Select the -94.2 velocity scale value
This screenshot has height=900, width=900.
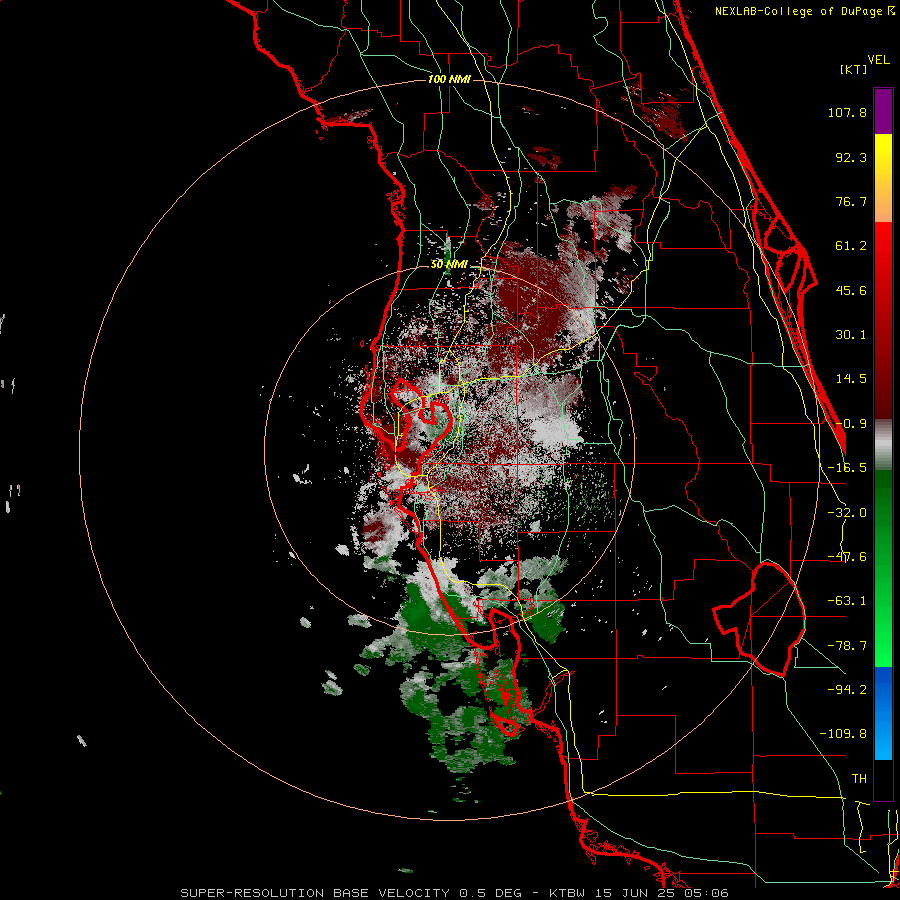pos(847,689)
